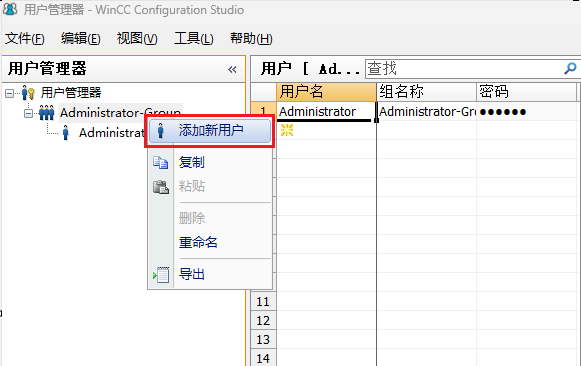Select the Administrator user tree item
The image size is (581, 366).
(x=112, y=132)
